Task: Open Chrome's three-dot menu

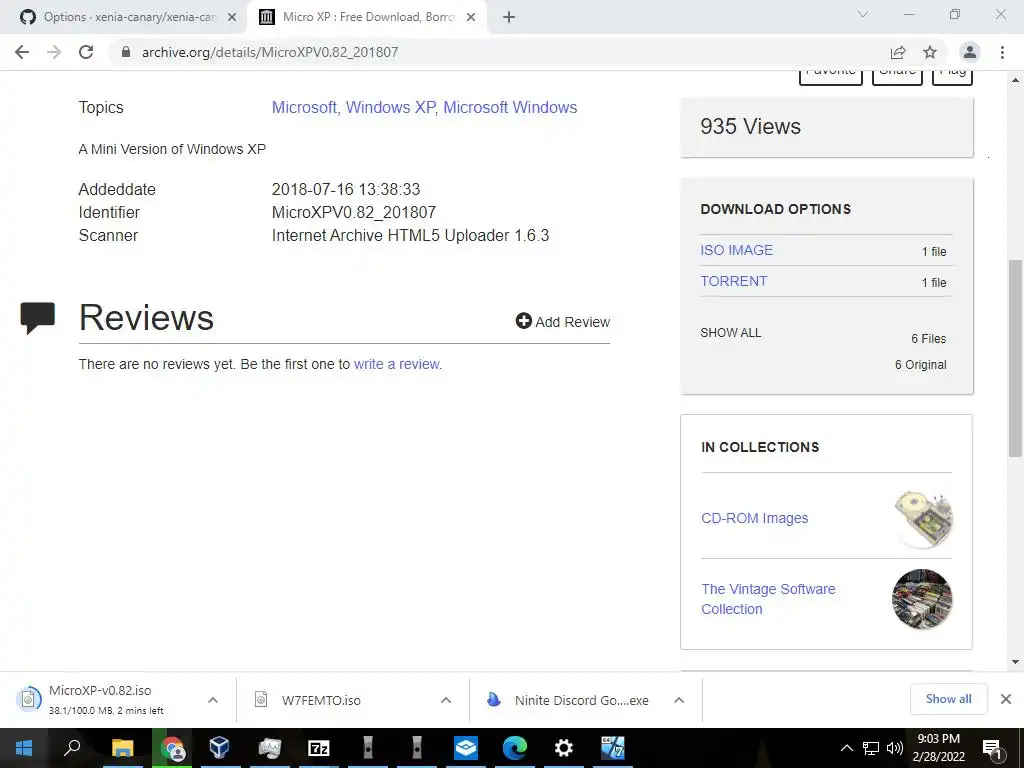Action: pos(1002,52)
